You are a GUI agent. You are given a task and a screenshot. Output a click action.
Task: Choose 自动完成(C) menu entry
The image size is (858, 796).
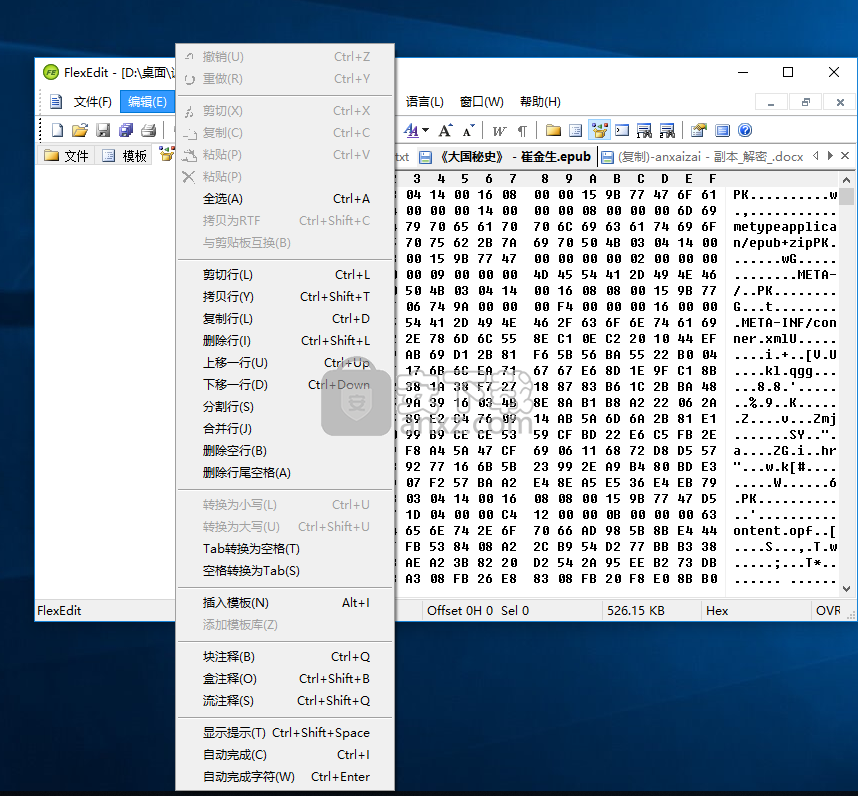pyautogui.click(x=285, y=754)
